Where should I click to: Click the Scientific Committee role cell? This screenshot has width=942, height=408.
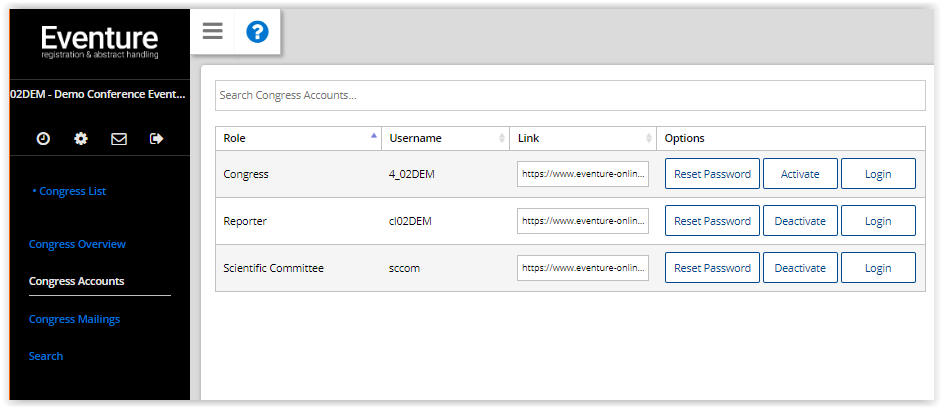[299, 268]
